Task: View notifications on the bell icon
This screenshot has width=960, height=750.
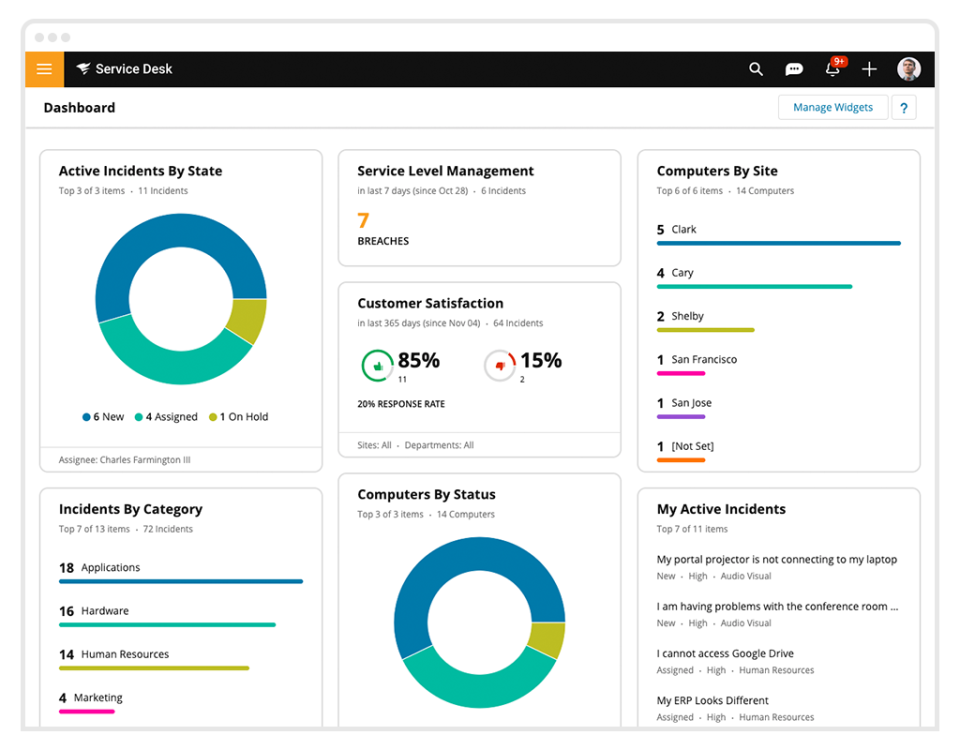Action: point(832,69)
